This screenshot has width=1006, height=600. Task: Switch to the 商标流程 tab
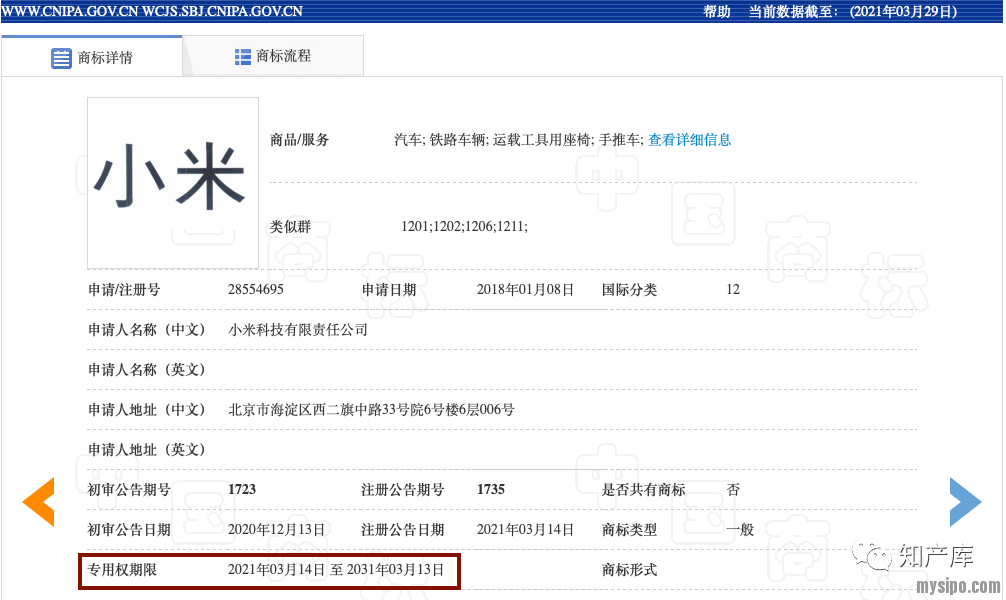tap(273, 56)
